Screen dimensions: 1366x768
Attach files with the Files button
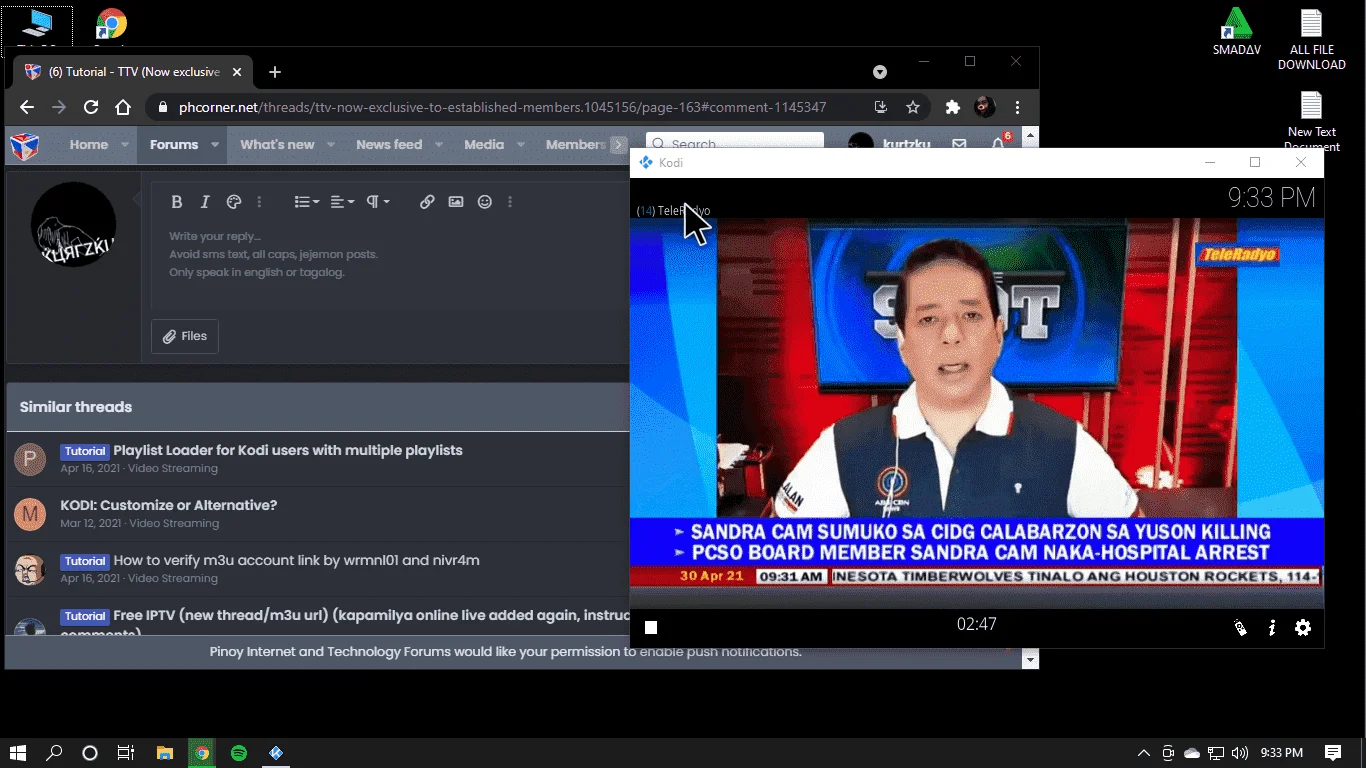click(x=185, y=336)
